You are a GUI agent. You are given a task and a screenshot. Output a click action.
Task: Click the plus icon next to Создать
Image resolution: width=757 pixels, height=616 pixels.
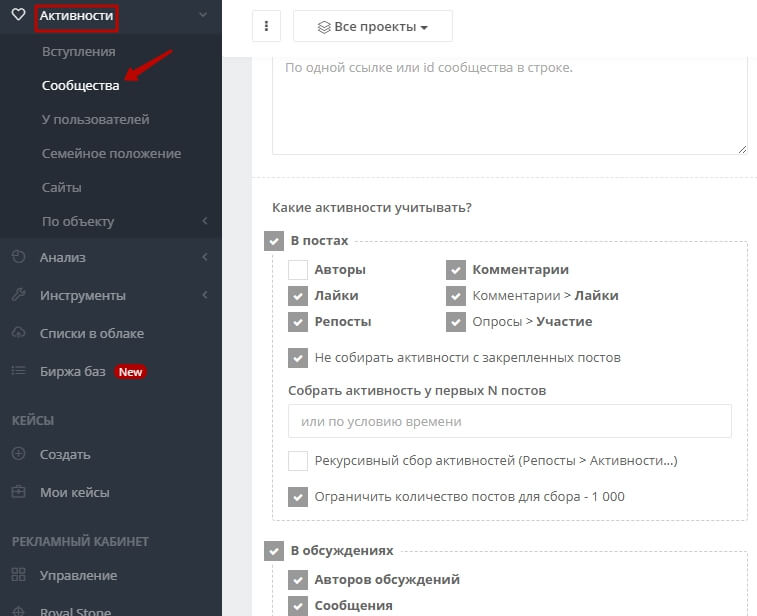coord(18,454)
